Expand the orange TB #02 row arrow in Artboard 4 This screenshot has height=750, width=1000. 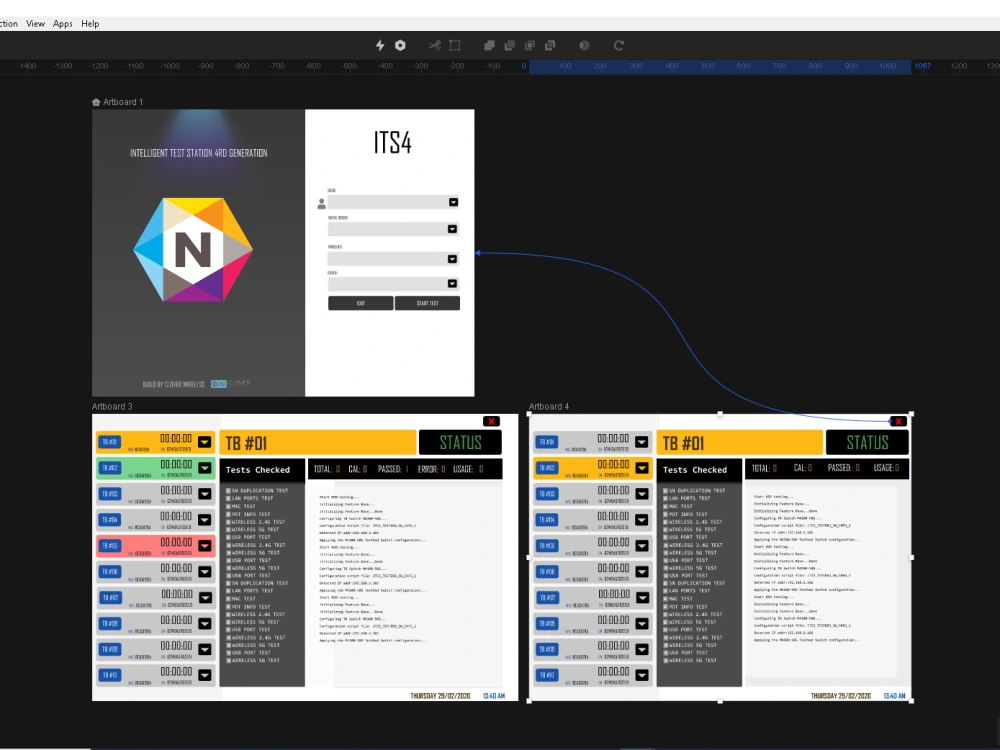click(642, 468)
